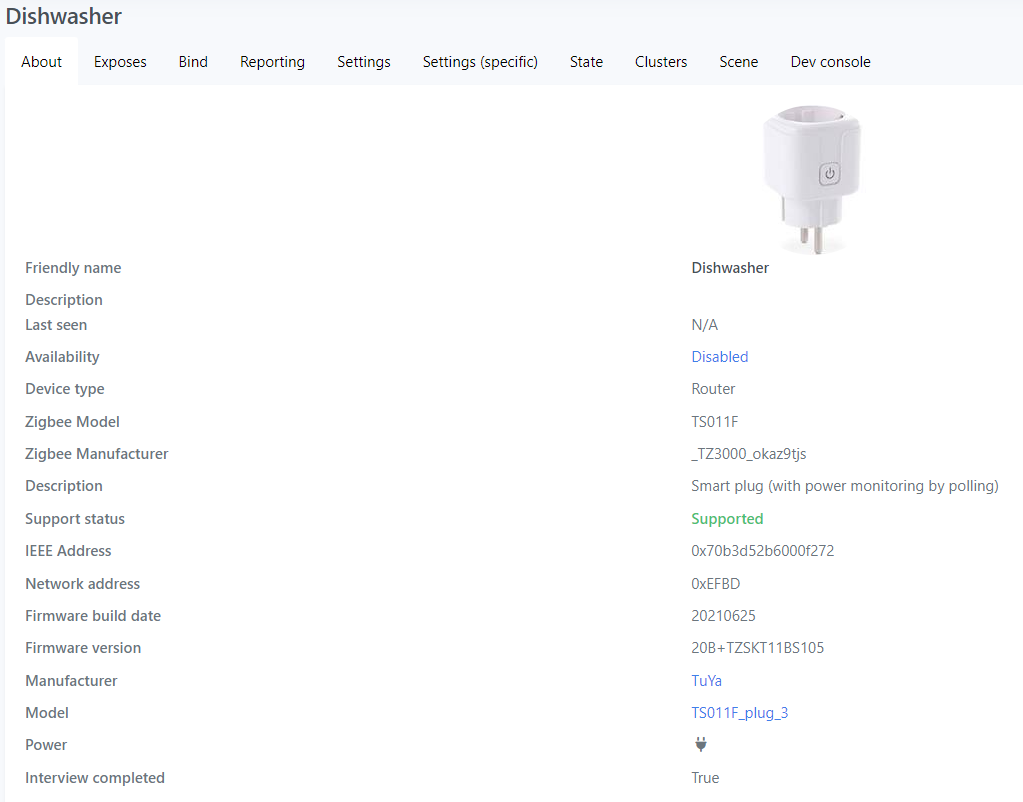Open the Bind tab
Image resolution: width=1023 pixels, height=802 pixels.
pos(192,61)
